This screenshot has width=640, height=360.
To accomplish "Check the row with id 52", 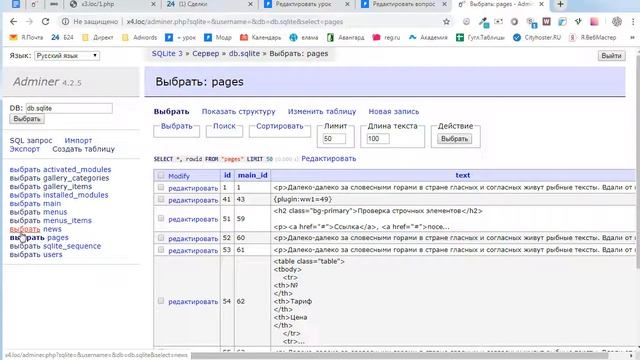I will point(161,238).
